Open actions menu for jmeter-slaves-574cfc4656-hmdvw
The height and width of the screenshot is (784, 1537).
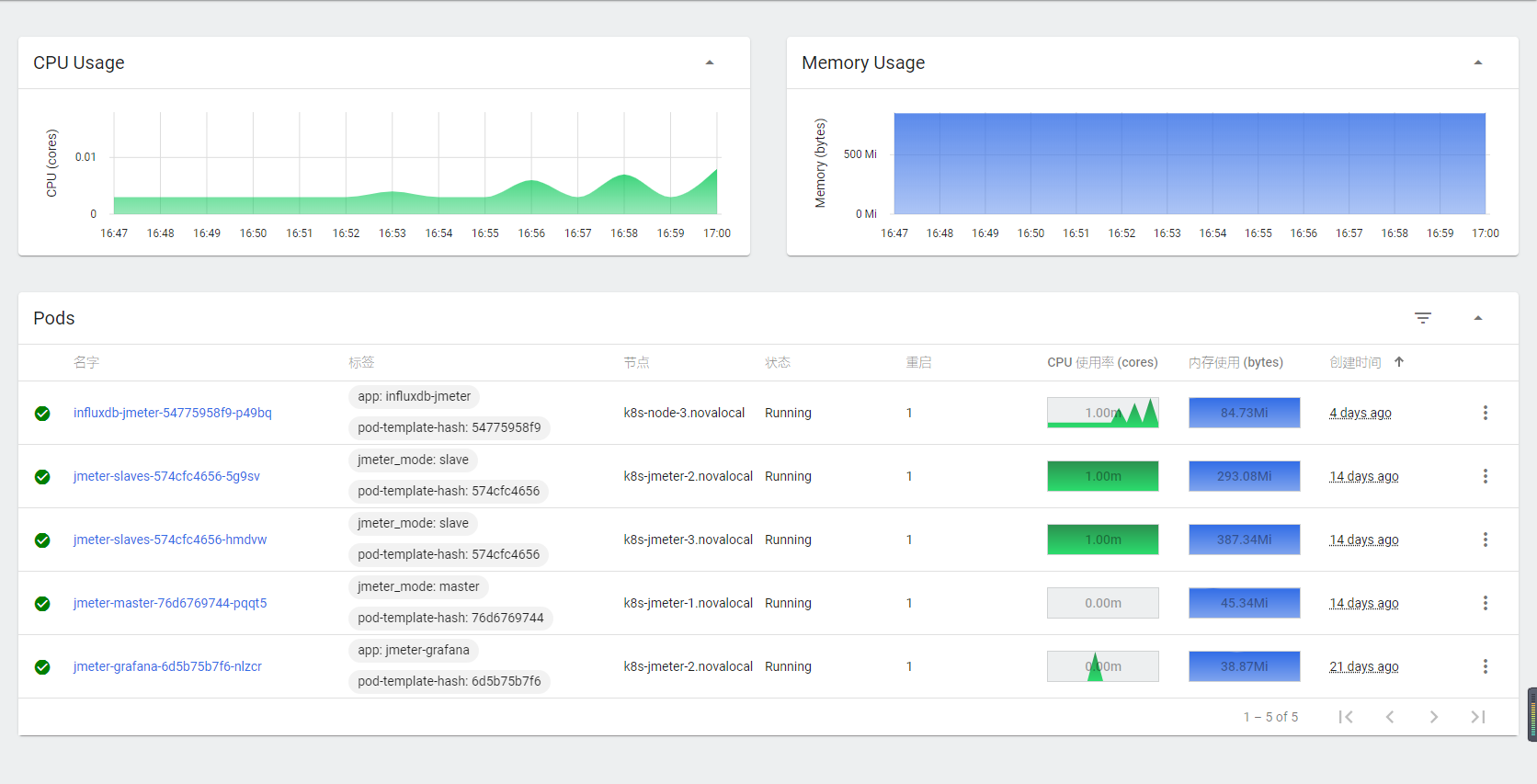click(x=1485, y=540)
